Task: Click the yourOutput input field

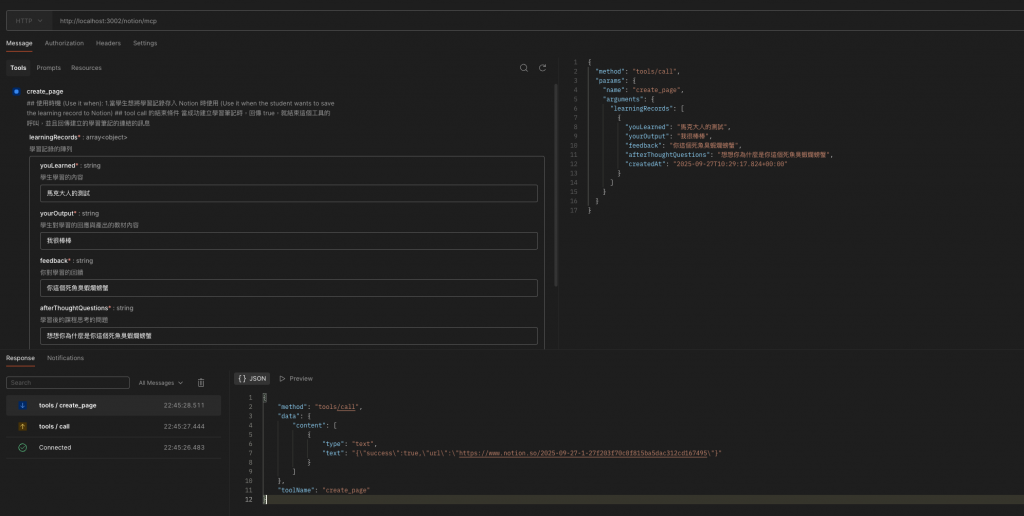Action: pyautogui.click(x=289, y=240)
